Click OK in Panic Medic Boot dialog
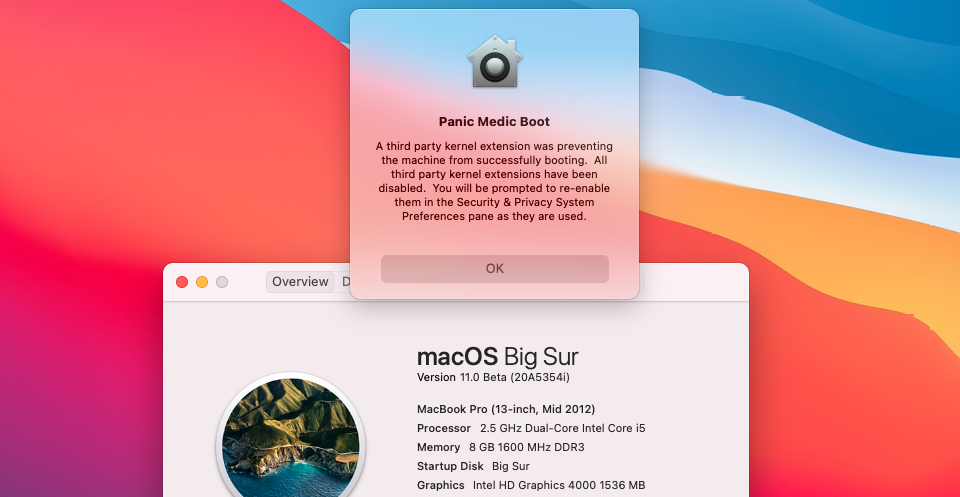The width and height of the screenshot is (960, 497). coord(495,269)
